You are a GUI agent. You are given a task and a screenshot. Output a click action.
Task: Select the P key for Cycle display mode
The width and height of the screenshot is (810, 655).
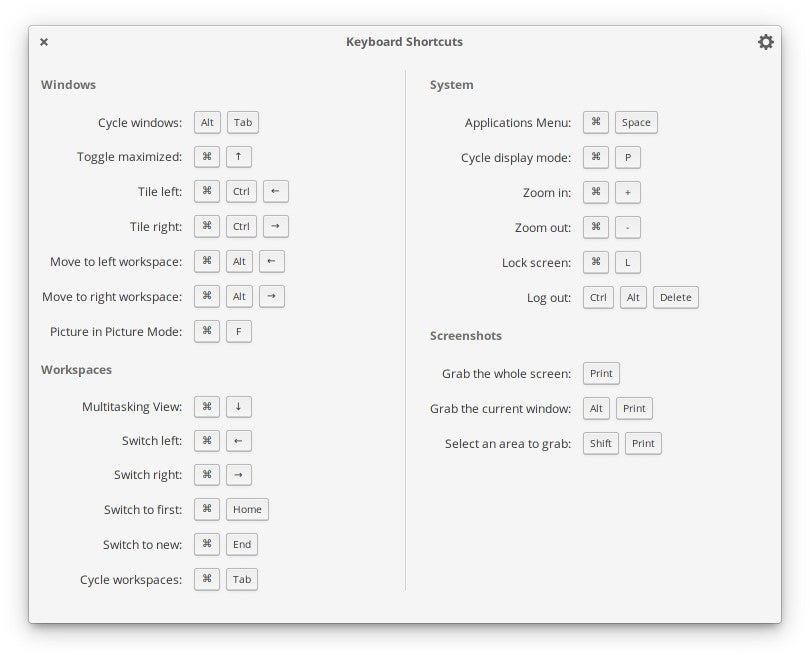point(628,157)
